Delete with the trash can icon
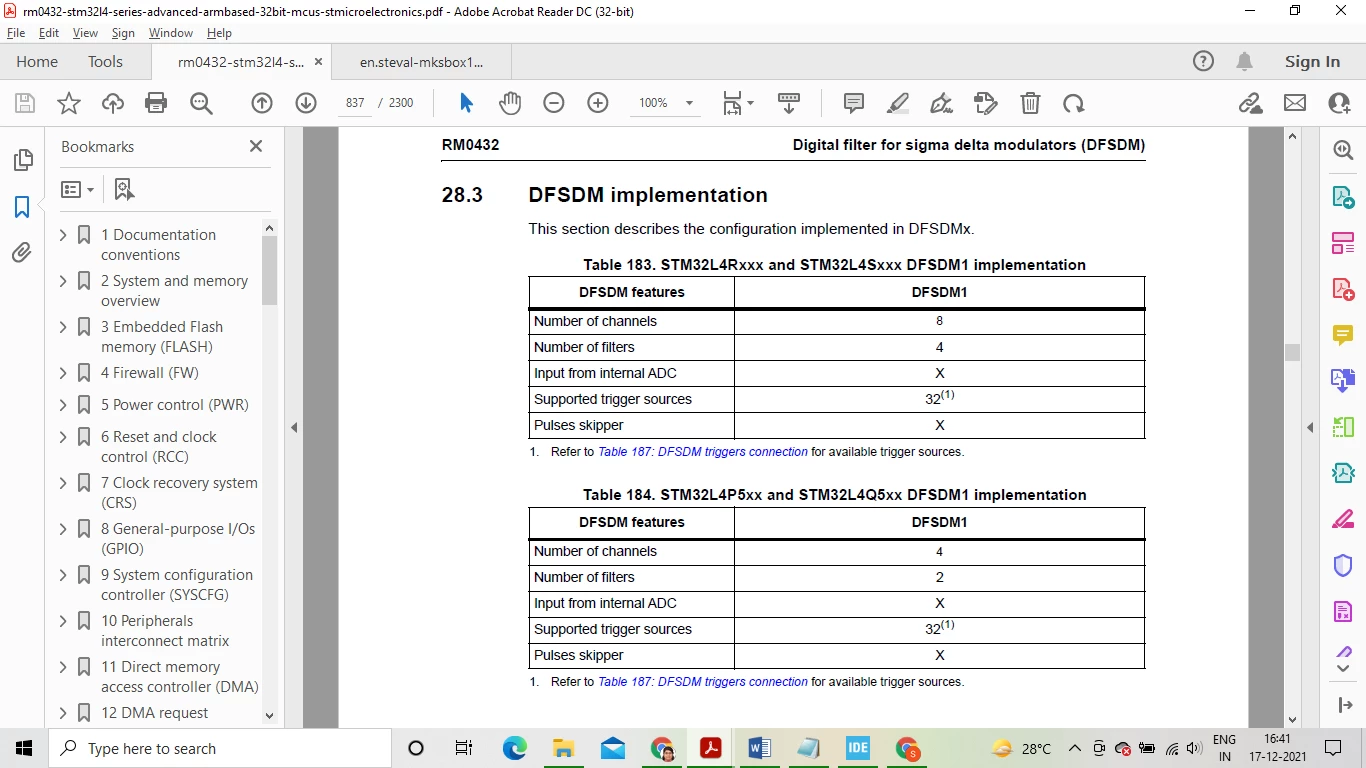Screen dimensions: 1366x768 tap(1030, 103)
